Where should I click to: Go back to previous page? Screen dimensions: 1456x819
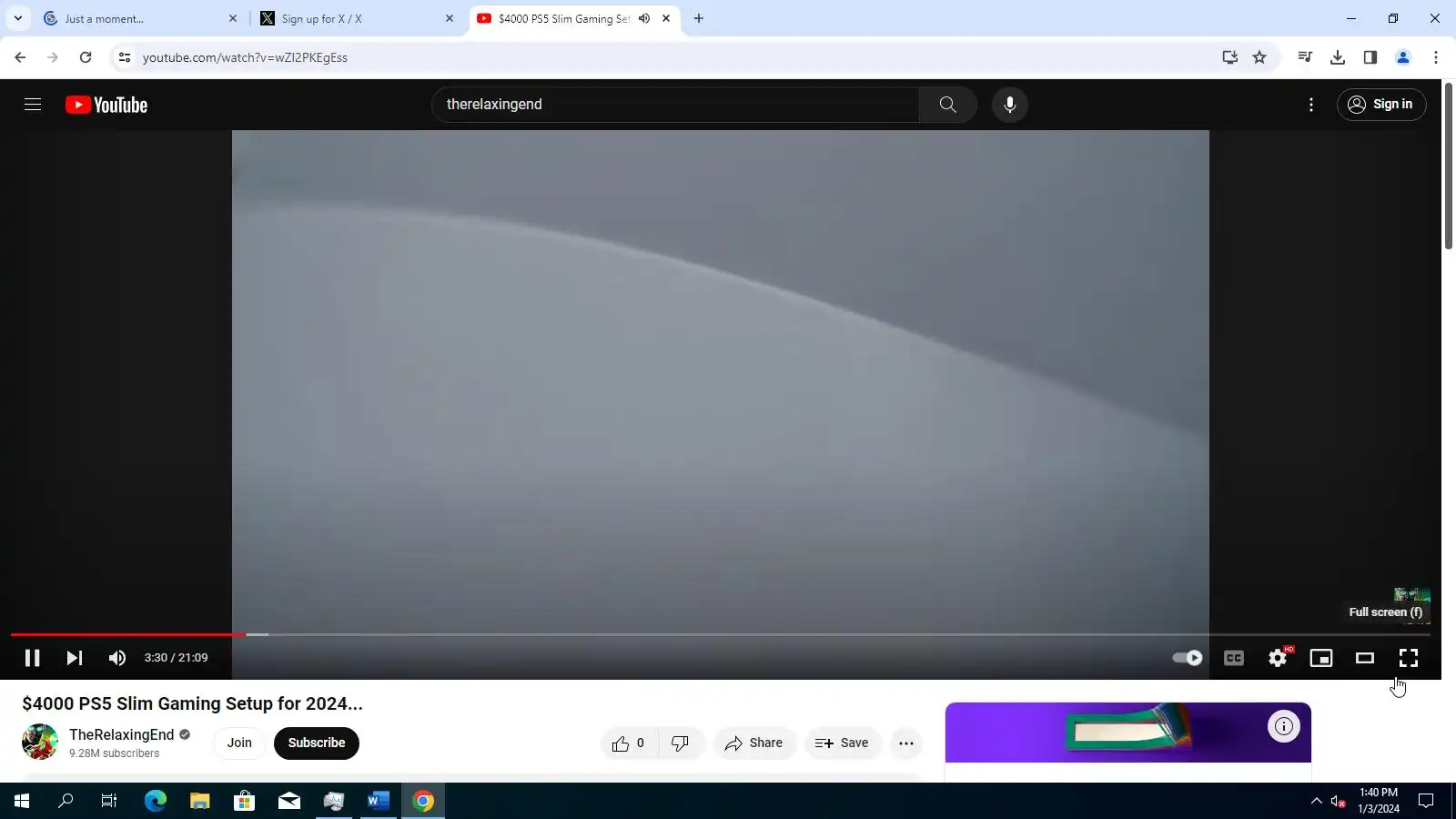point(20,57)
